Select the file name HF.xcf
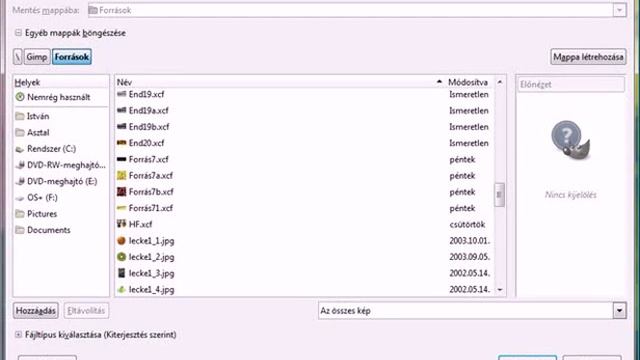 tap(140, 224)
